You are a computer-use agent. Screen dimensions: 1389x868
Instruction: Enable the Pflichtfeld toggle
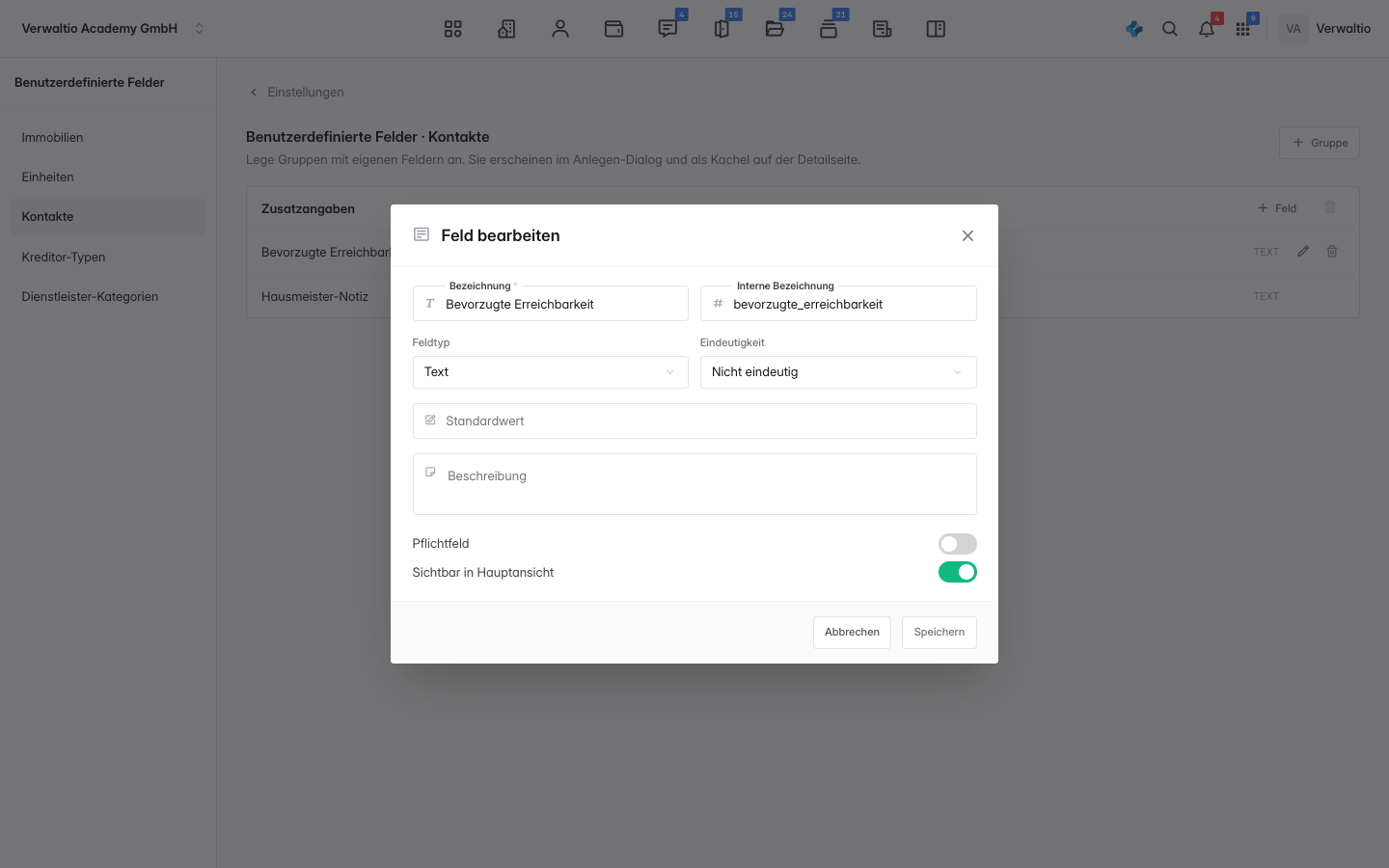tap(958, 544)
